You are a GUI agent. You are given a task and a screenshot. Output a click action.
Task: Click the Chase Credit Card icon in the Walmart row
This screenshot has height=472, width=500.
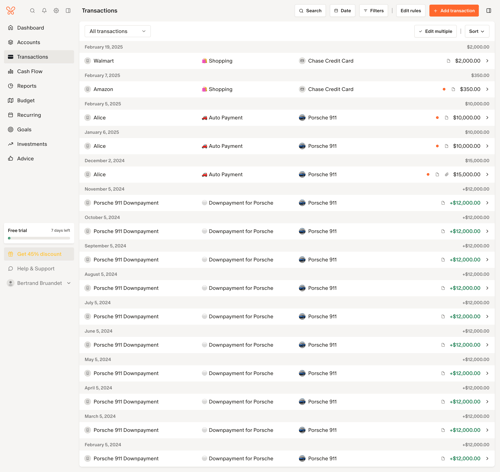point(302,61)
